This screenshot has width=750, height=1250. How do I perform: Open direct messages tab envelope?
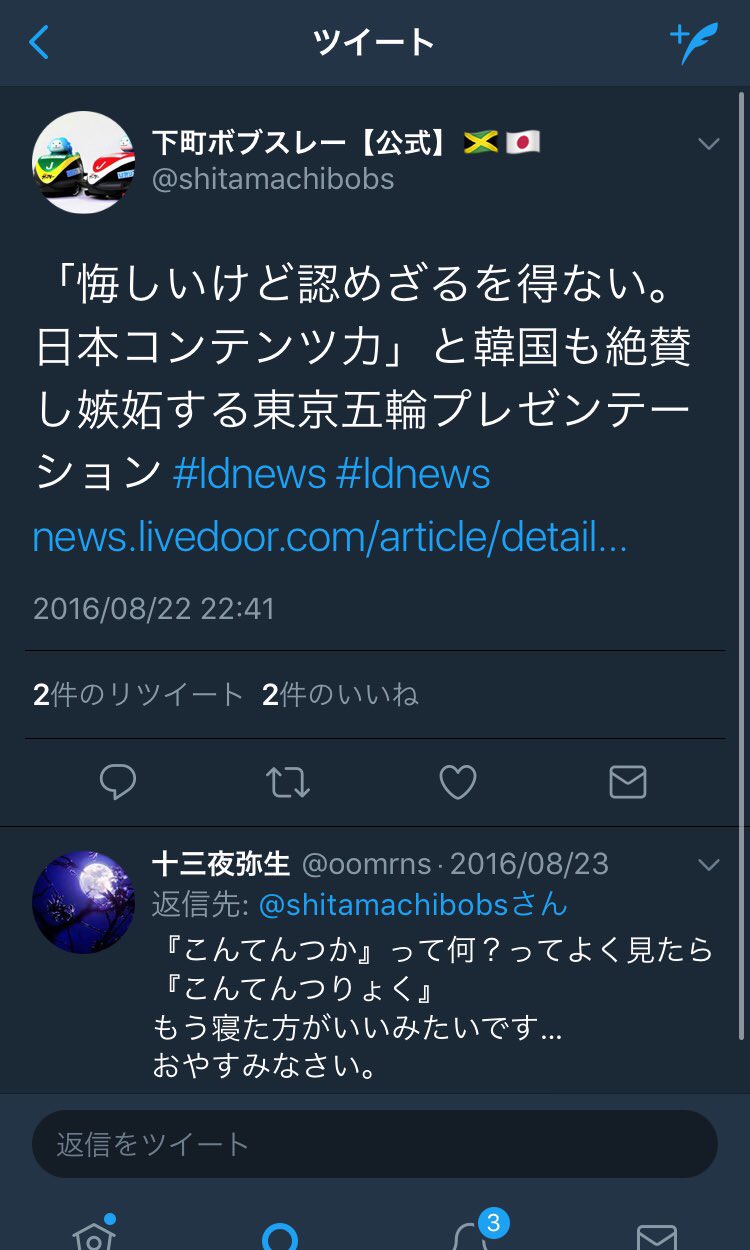click(x=657, y=1237)
